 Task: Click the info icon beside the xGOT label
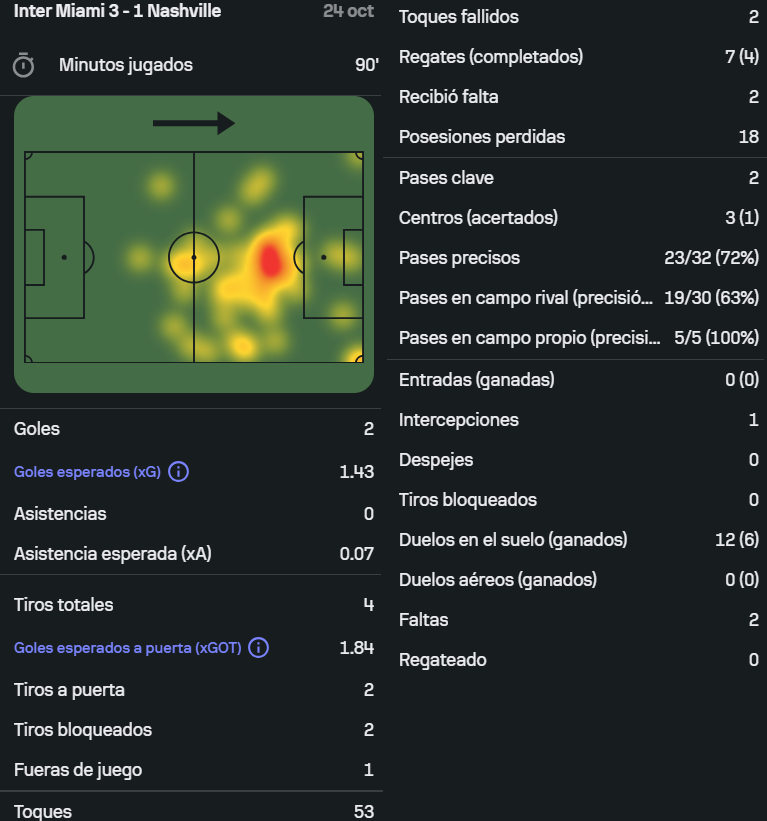(258, 648)
